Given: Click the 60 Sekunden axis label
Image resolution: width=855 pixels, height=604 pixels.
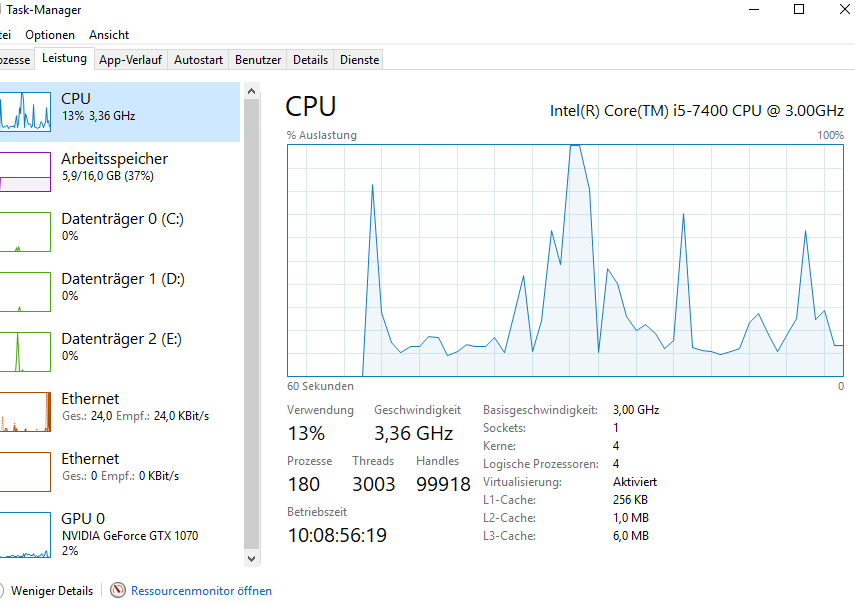Looking at the screenshot, I should 321,386.
